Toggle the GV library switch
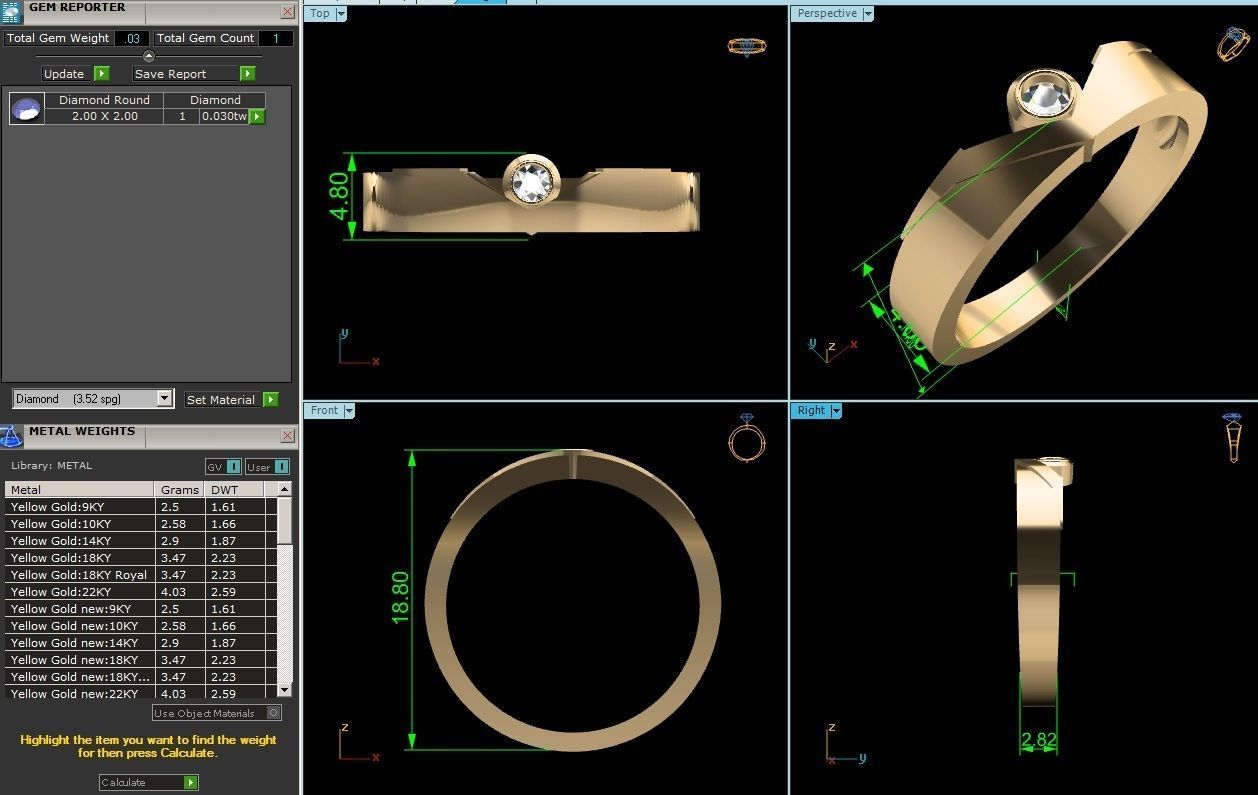The width and height of the screenshot is (1258, 795). point(223,467)
